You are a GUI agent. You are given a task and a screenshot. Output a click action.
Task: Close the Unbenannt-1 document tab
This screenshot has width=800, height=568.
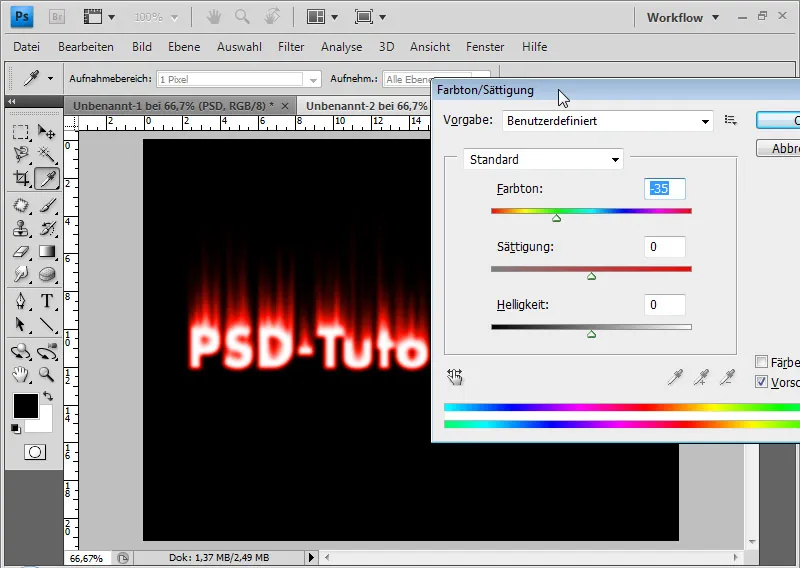(x=285, y=106)
